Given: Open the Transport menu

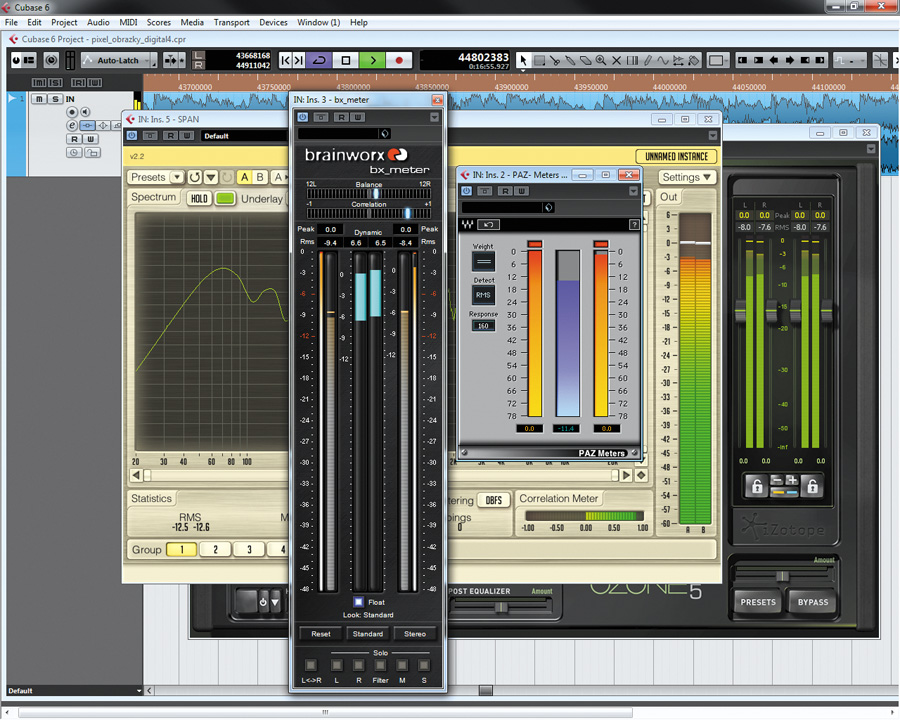Looking at the screenshot, I should pyautogui.click(x=231, y=22).
